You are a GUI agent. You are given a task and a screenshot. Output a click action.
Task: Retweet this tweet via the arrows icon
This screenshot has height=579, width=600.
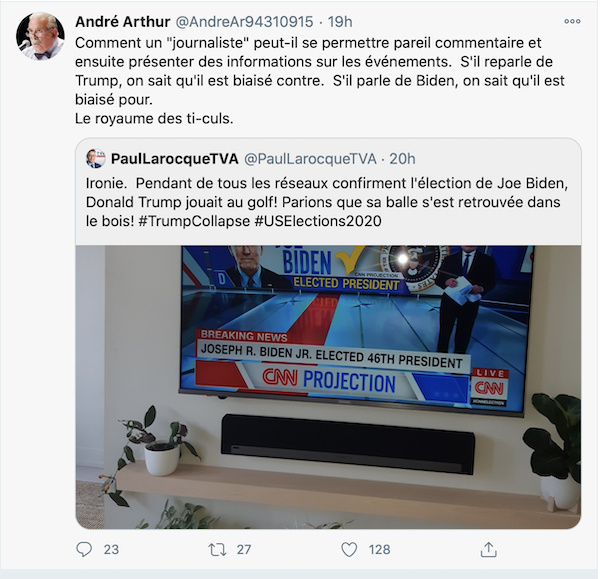[217, 550]
